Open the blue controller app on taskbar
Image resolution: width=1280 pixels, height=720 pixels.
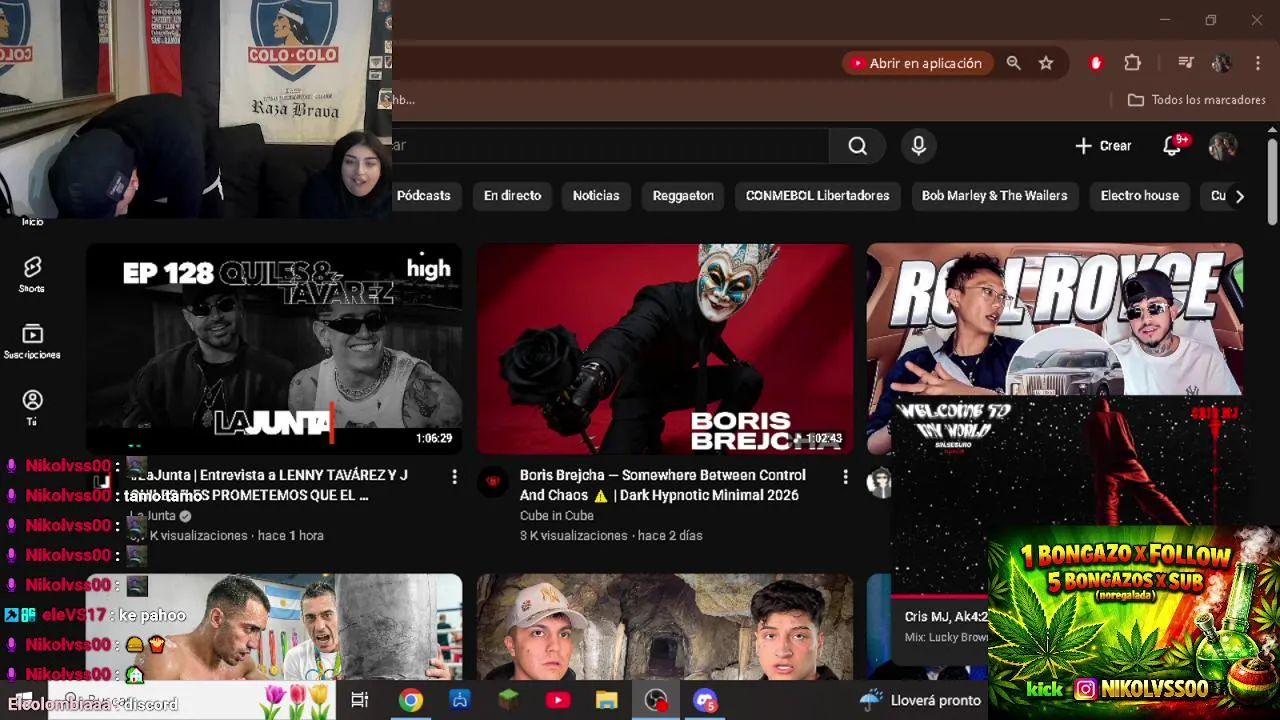[460, 700]
